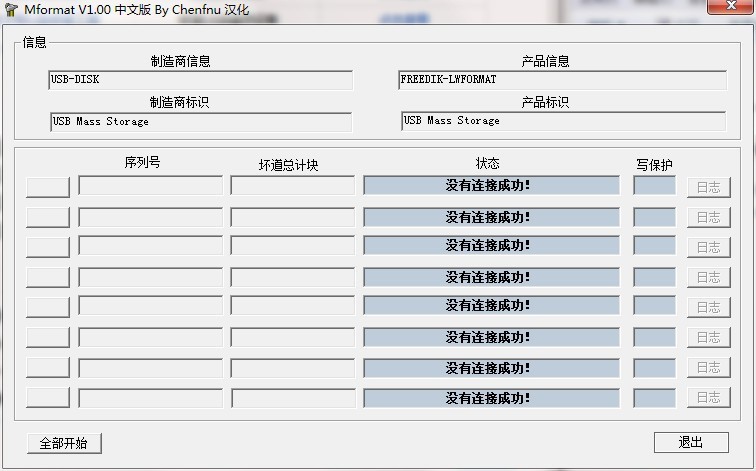Click the 日志 button in the eighth row
Viewport: 756px width, 471px height.
pyautogui.click(x=709, y=397)
